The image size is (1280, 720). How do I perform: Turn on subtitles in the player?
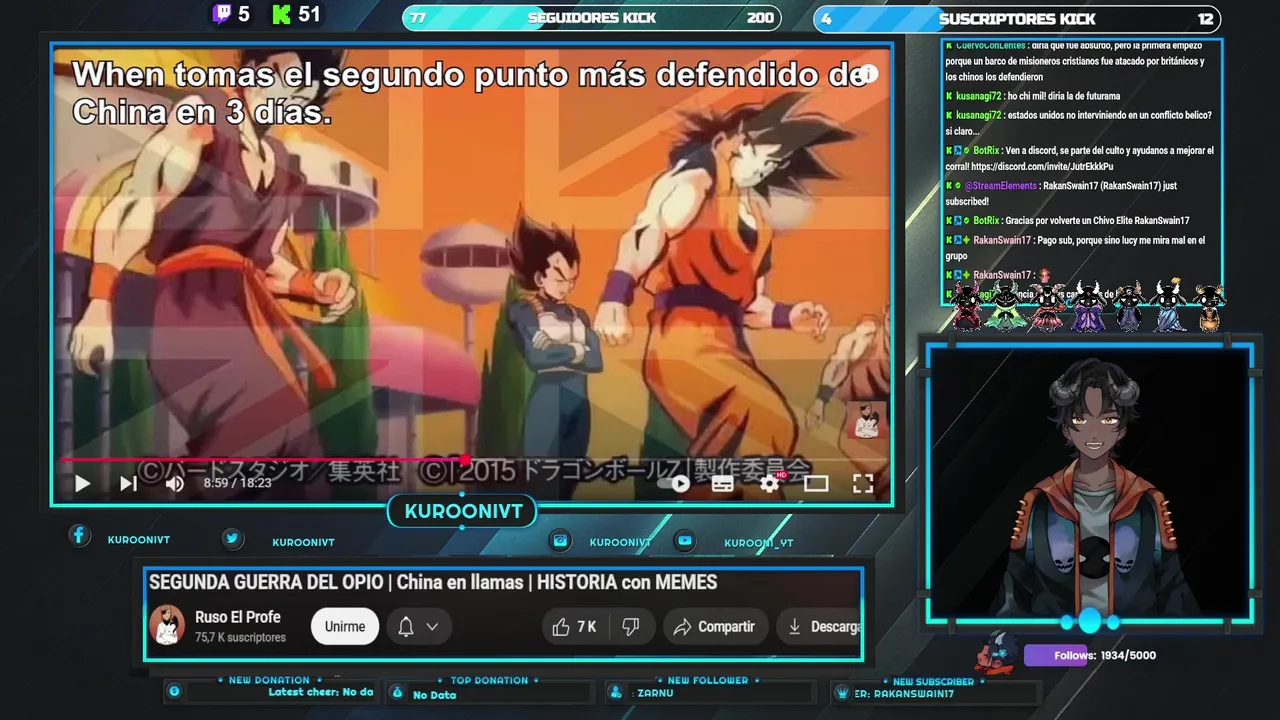[x=722, y=484]
